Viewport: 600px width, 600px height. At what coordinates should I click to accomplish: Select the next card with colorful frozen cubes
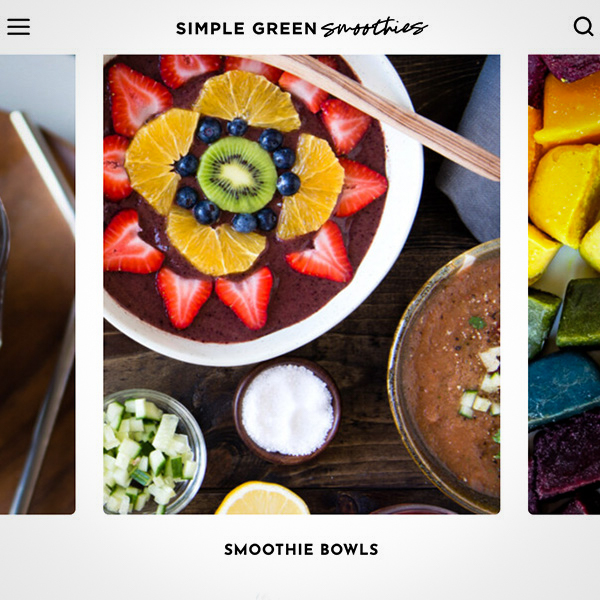564,284
